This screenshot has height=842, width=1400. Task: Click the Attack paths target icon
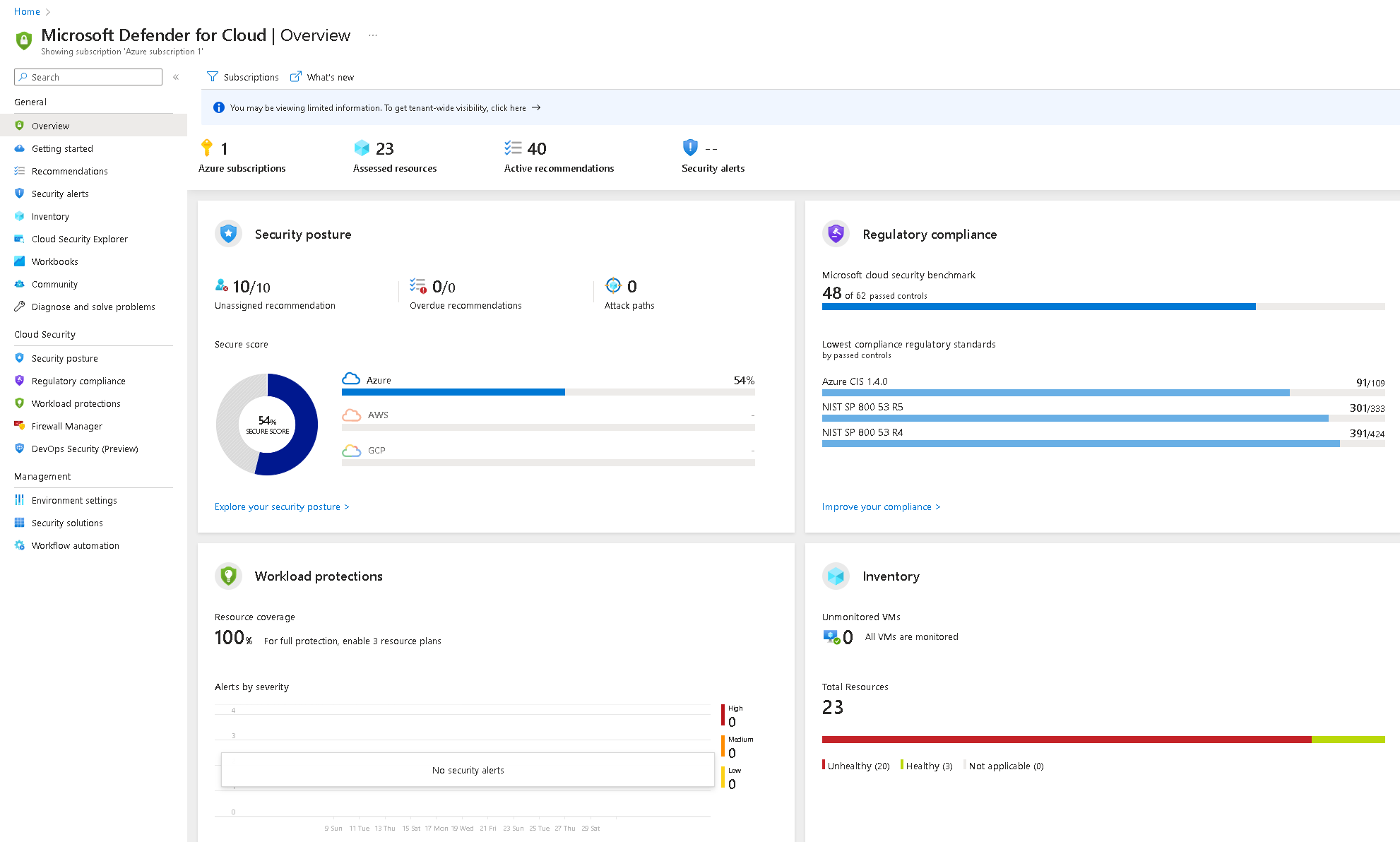click(613, 285)
